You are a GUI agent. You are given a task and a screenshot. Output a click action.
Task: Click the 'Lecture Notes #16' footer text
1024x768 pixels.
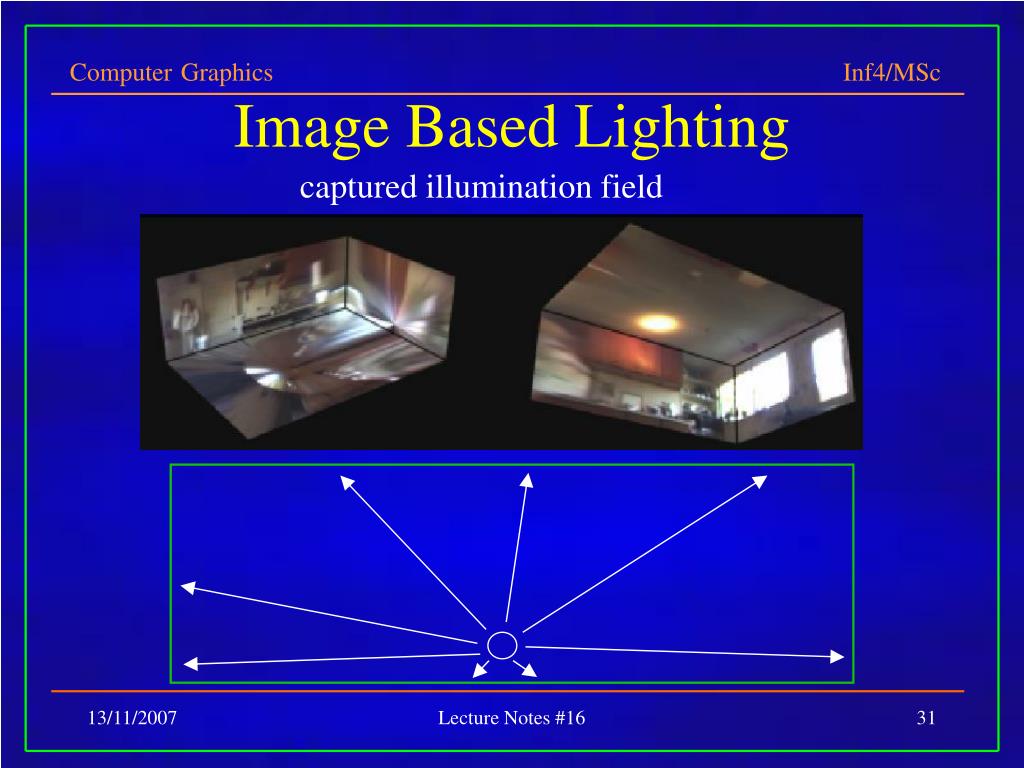click(511, 718)
